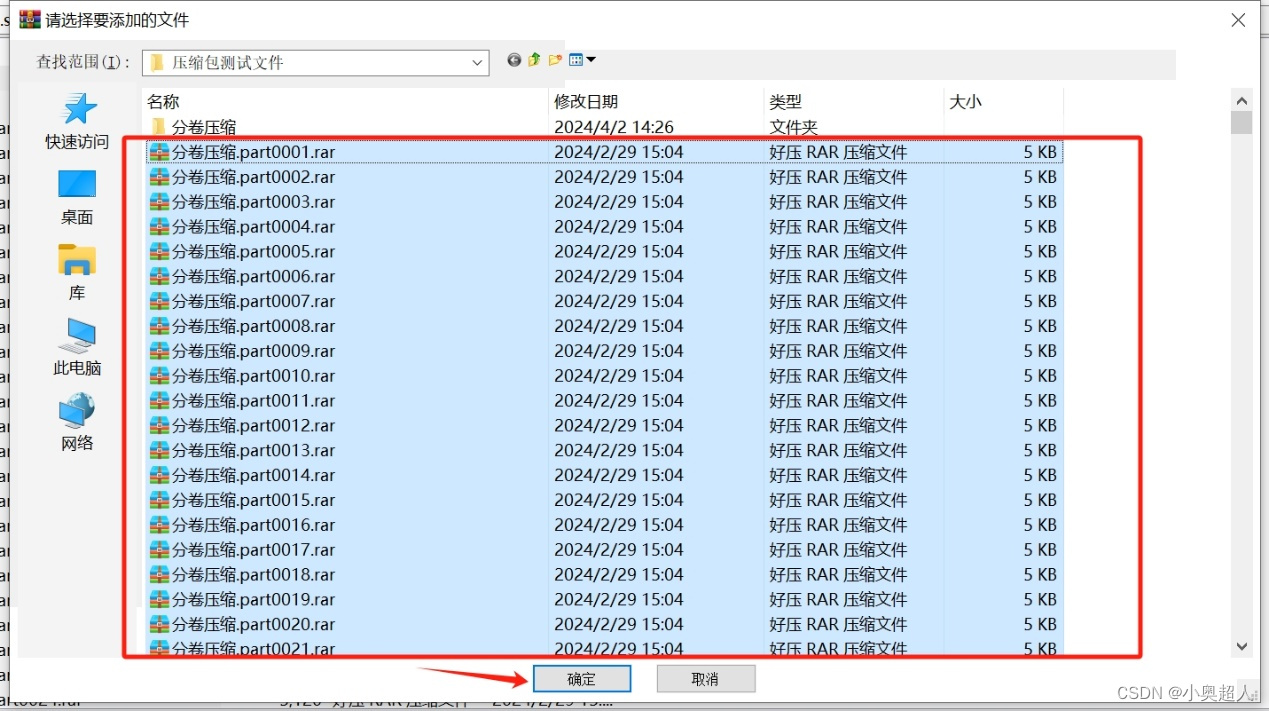The width and height of the screenshot is (1269, 711).
Task: Select the icon of 分卷压缩.part0006.rar
Action: [159, 276]
